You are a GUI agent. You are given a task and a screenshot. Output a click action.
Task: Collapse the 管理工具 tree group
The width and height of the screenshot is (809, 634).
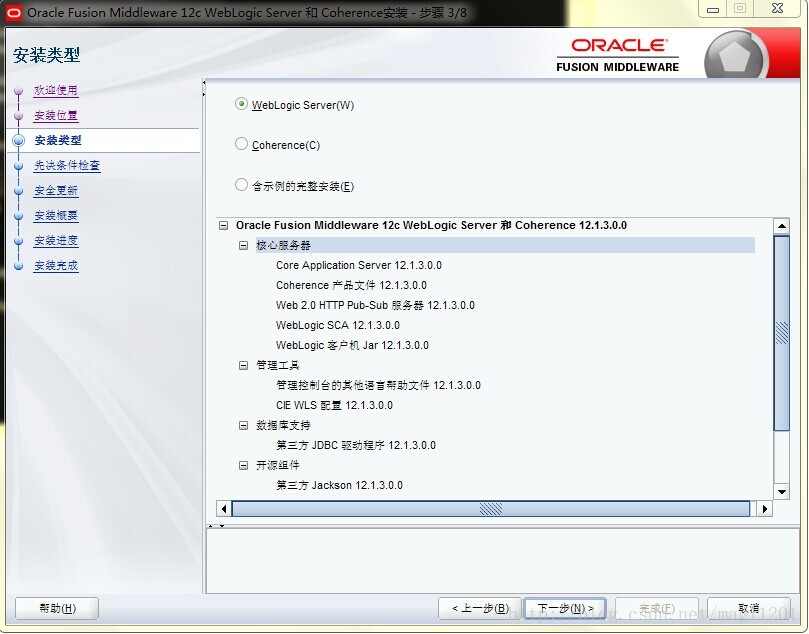pyautogui.click(x=244, y=365)
